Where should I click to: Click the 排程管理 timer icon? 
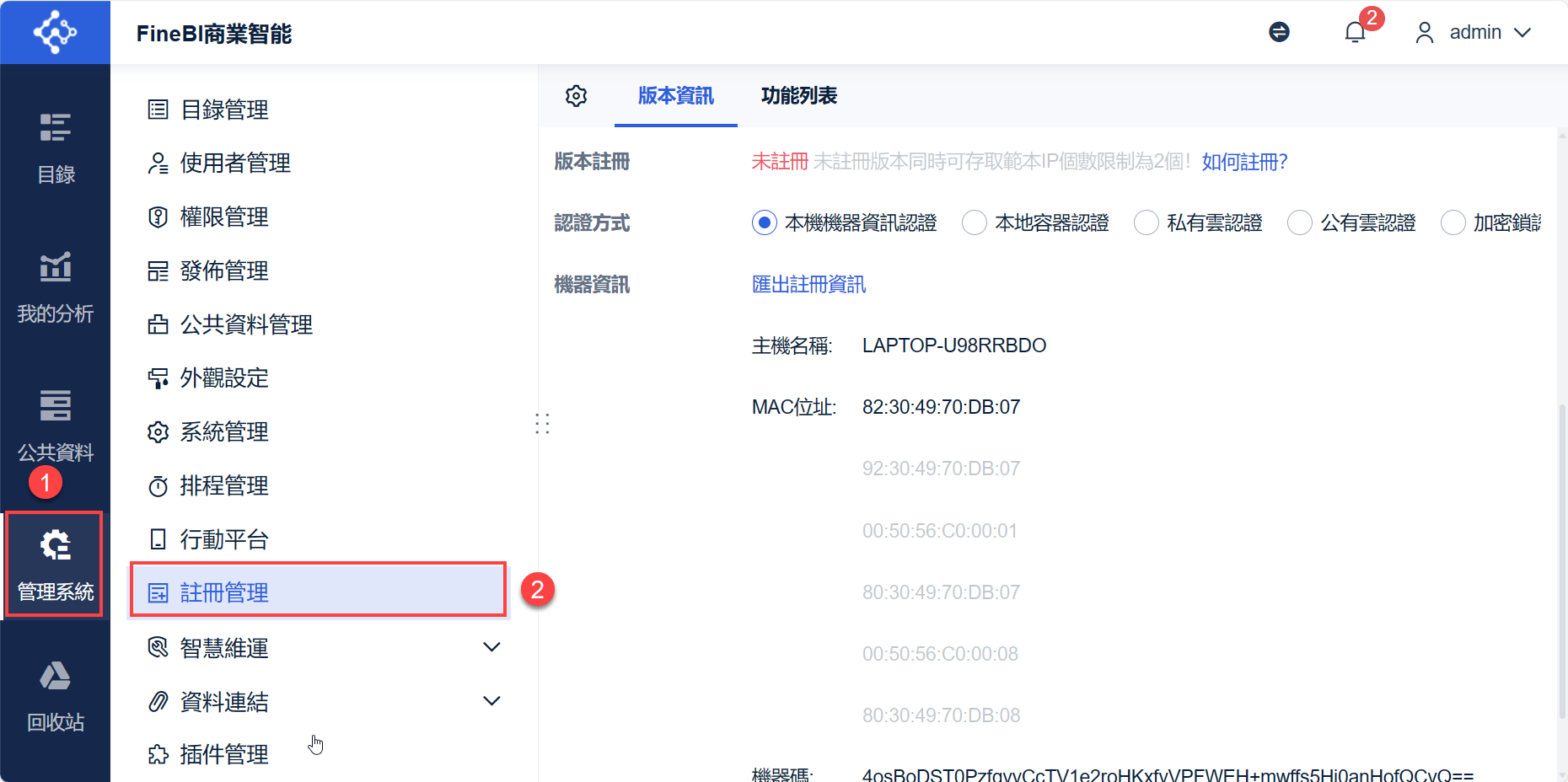pyautogui.click(x=158, y=486)
